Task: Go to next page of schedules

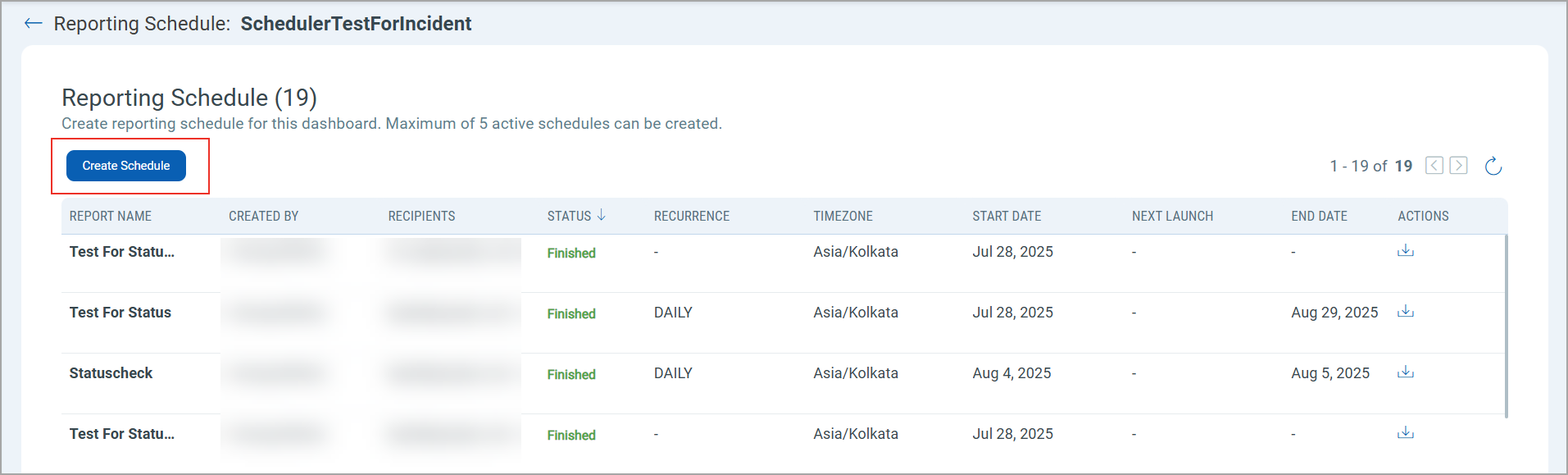Action: 1458,166
